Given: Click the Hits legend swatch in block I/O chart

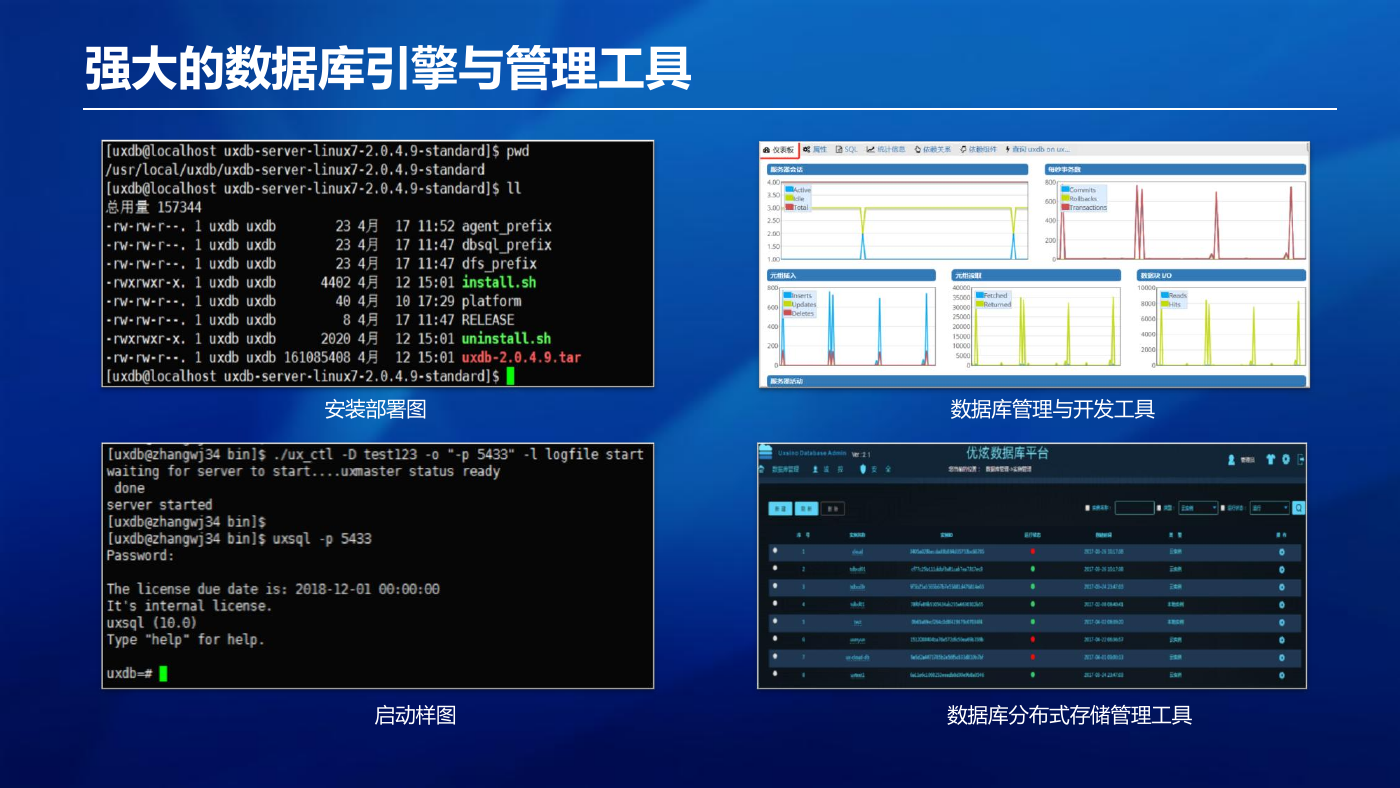Looking at the screenshot, I should pos(1165,304).
